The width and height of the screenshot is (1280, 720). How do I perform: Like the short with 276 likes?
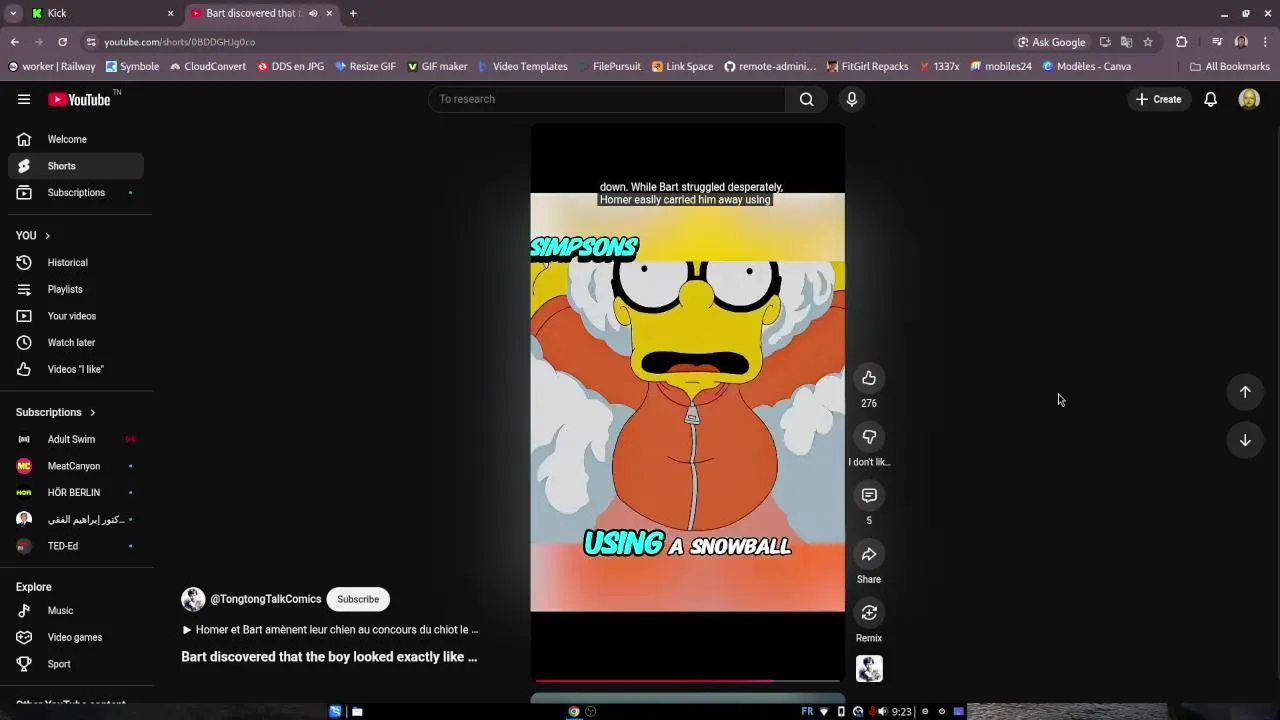point(869,378)
